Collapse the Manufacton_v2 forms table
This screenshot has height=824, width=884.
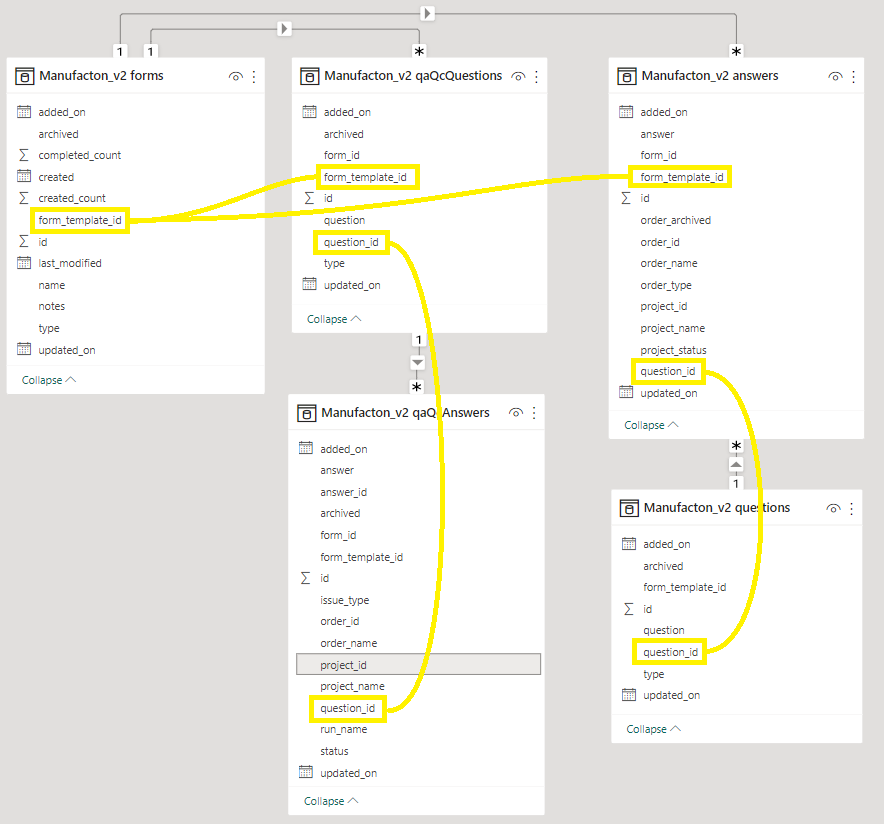tap(49, 380)
